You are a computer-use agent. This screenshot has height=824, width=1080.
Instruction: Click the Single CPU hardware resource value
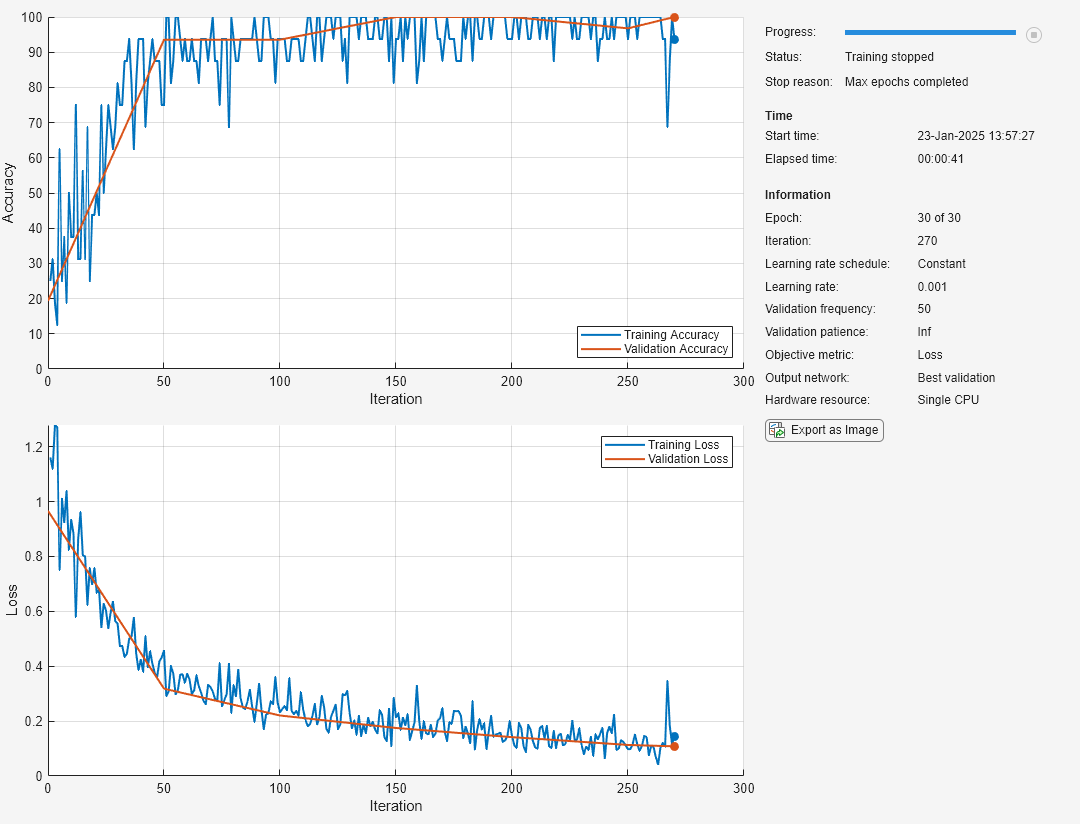[x=948, y=400]
